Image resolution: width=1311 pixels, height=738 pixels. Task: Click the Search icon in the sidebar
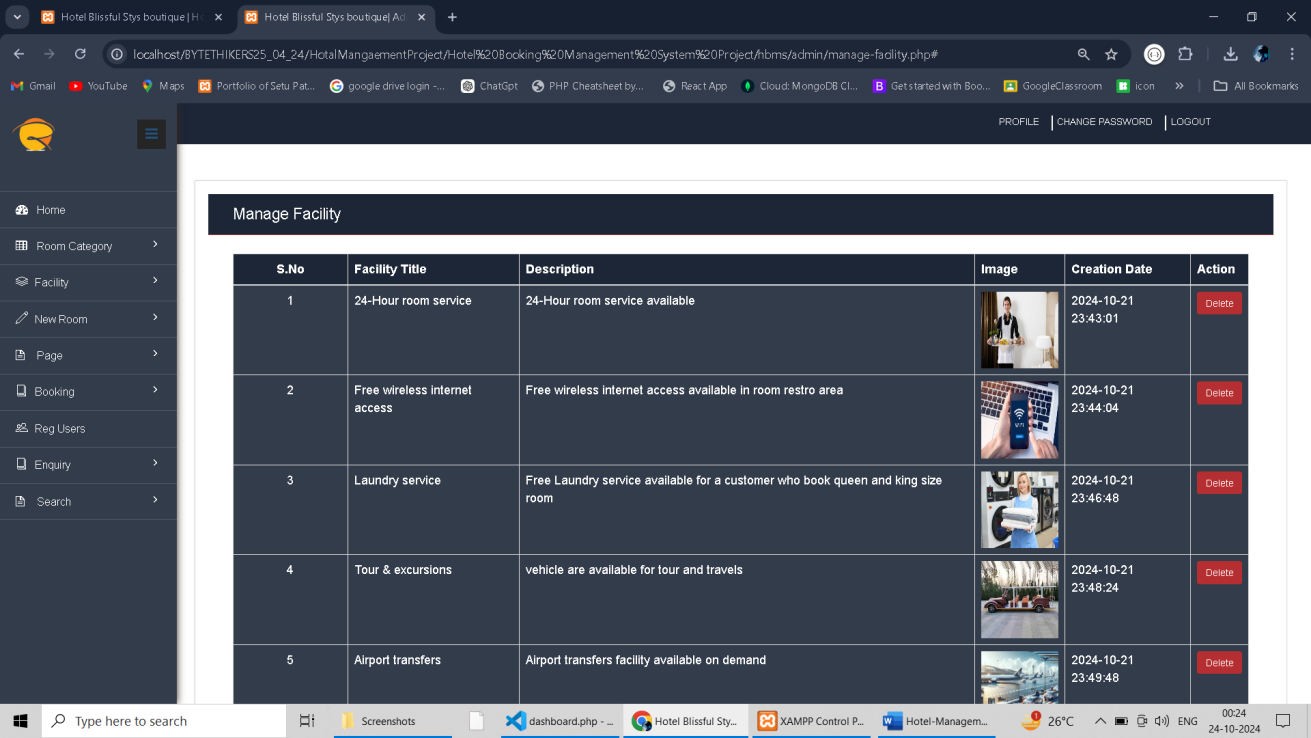(x=21, y=501)
